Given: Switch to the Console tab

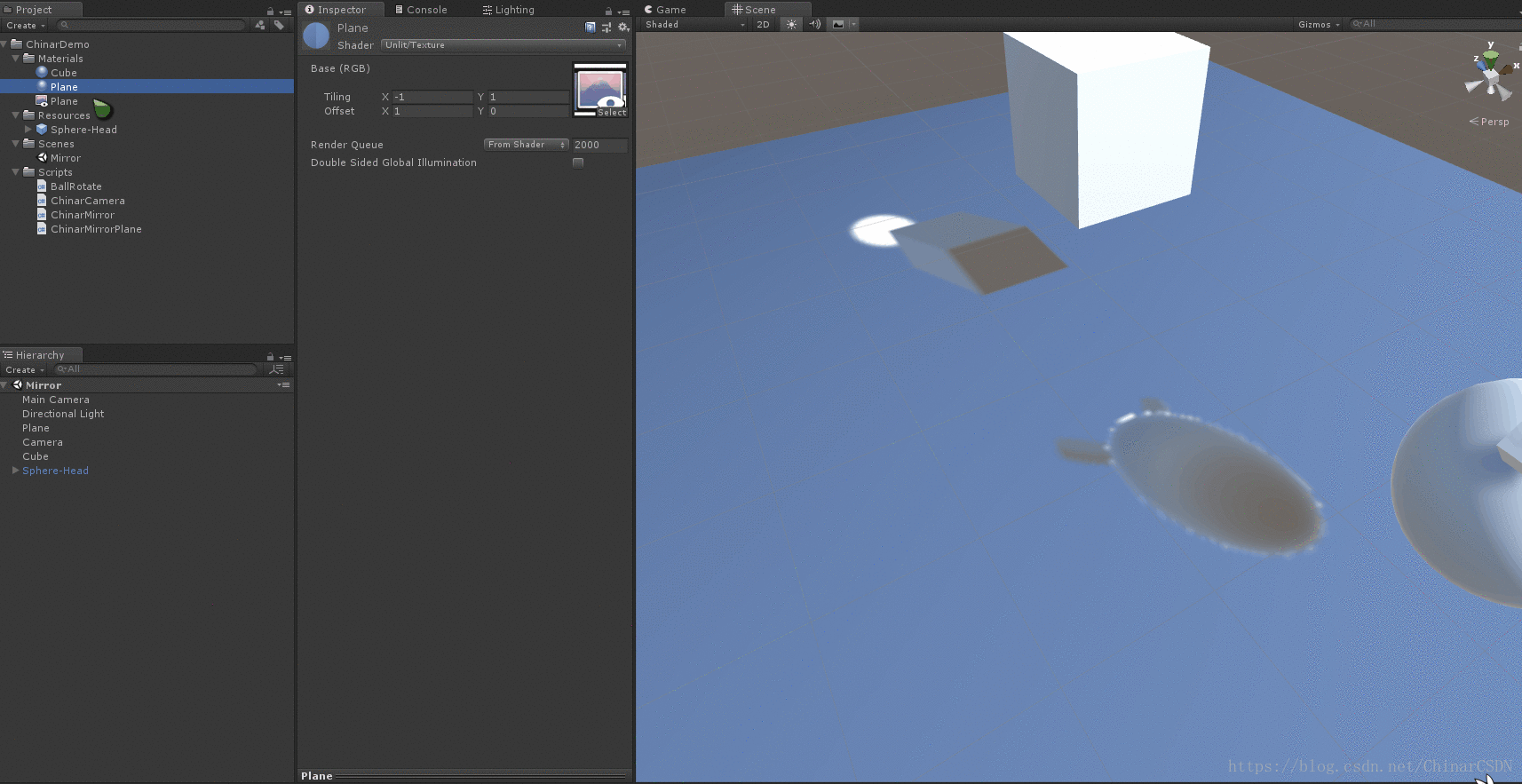Looking at the screenshot, I should pyautogui.click(x=421, y=10).
